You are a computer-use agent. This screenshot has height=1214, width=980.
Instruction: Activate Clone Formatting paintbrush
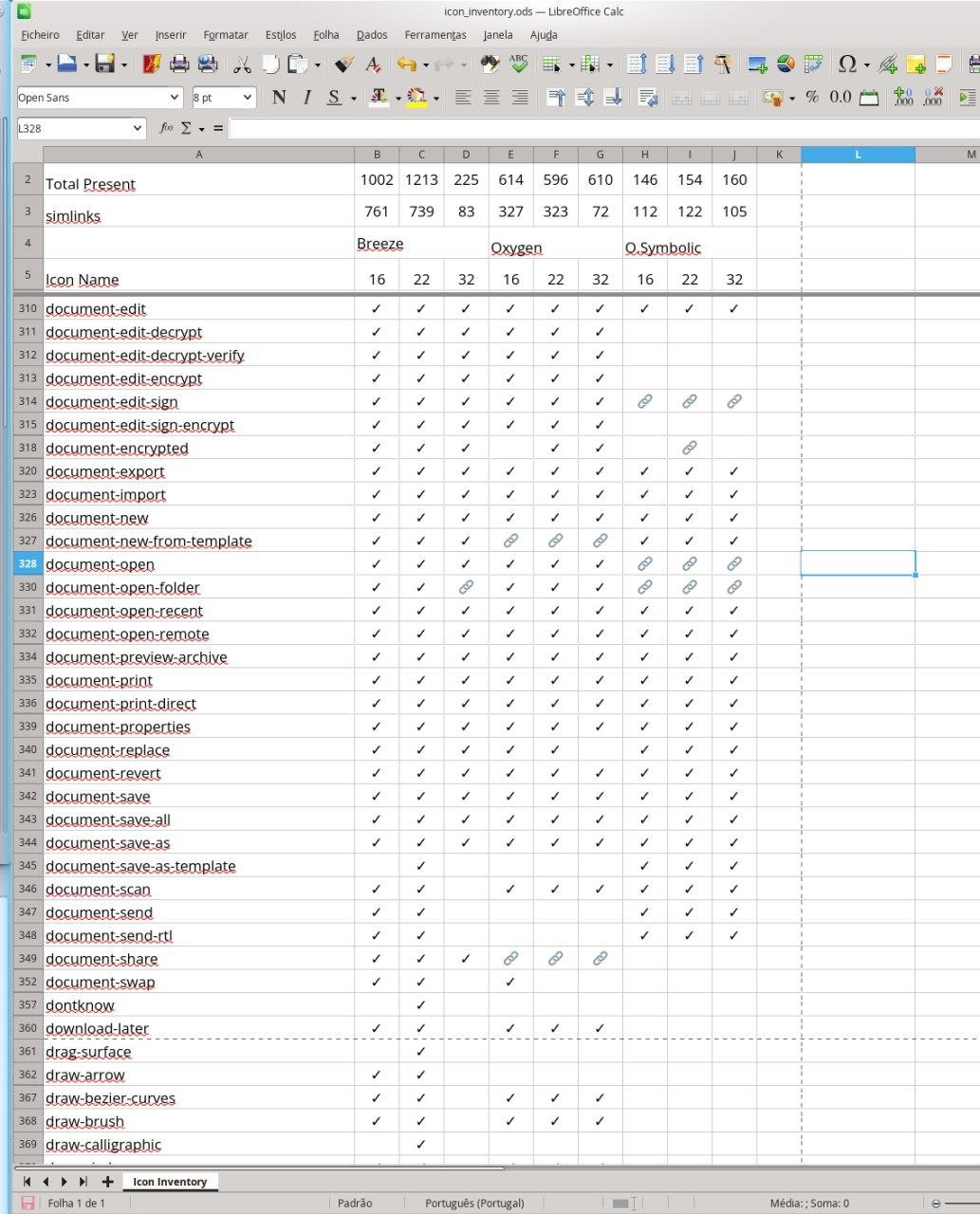[x=345, y=64]
